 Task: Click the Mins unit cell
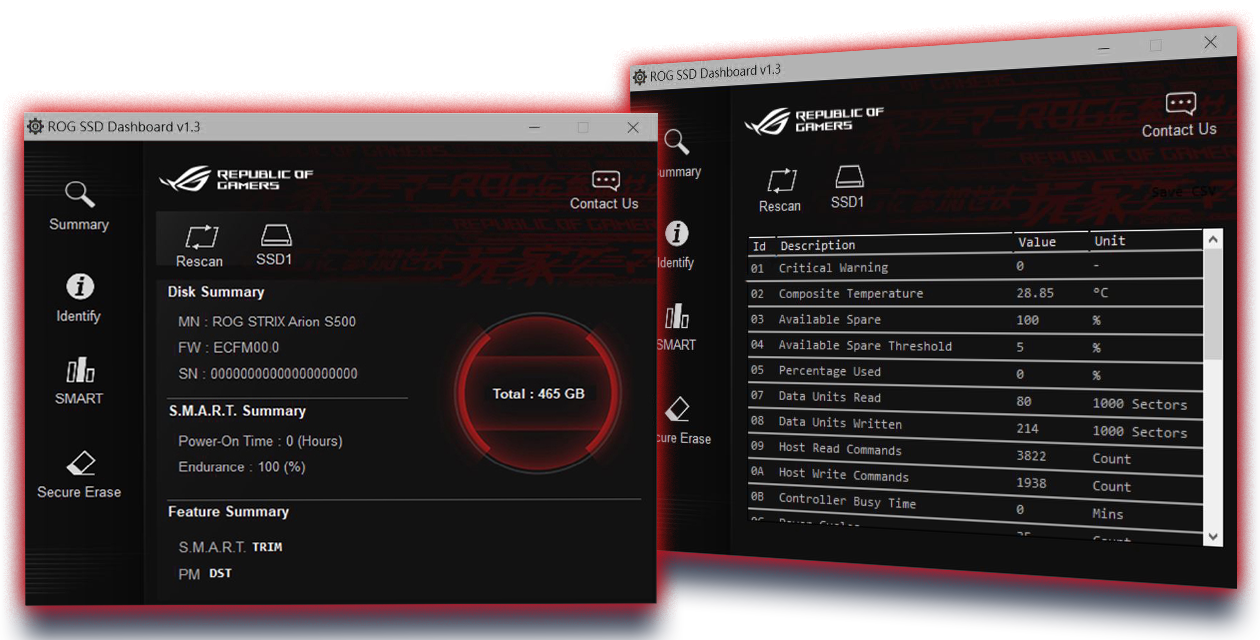coord(1108,514)
